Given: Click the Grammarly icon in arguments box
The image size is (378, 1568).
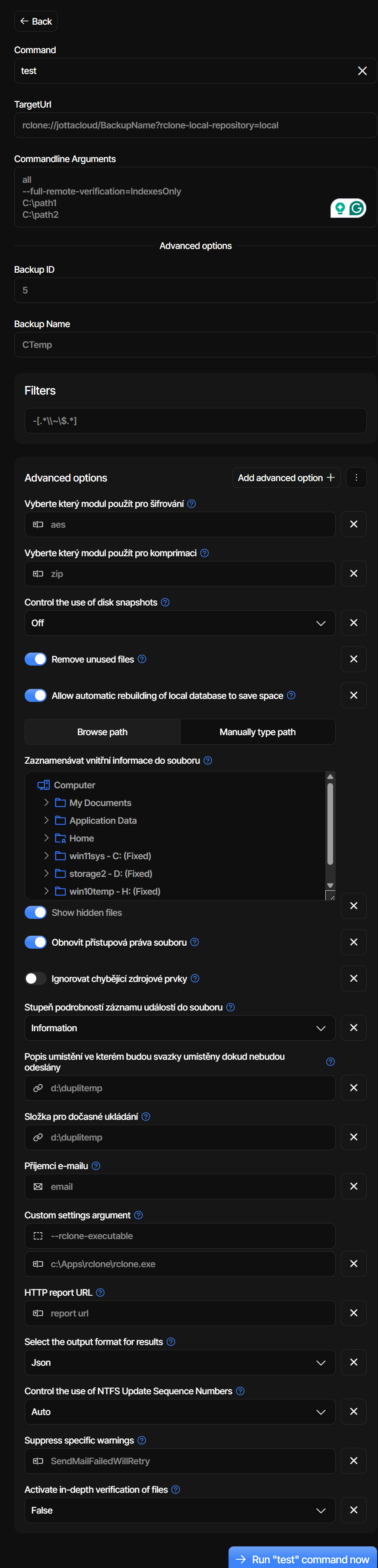Looking at the screenshot, I should [357, 209].
